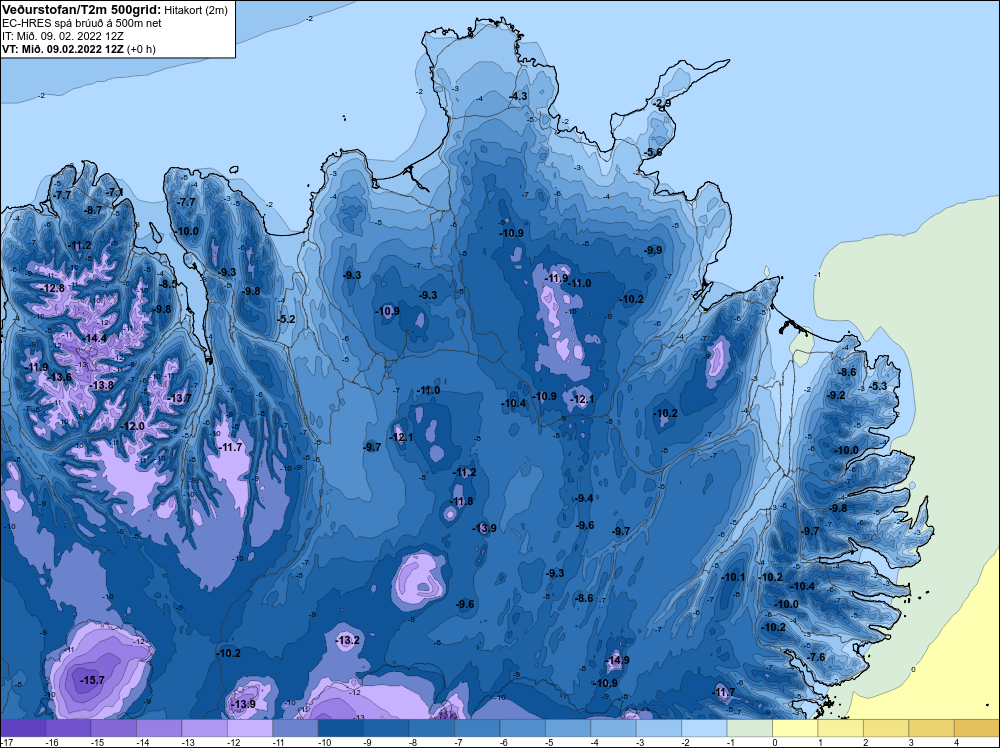
Task: Click the -15.7 temperature reading
Action: click(92, 680)
